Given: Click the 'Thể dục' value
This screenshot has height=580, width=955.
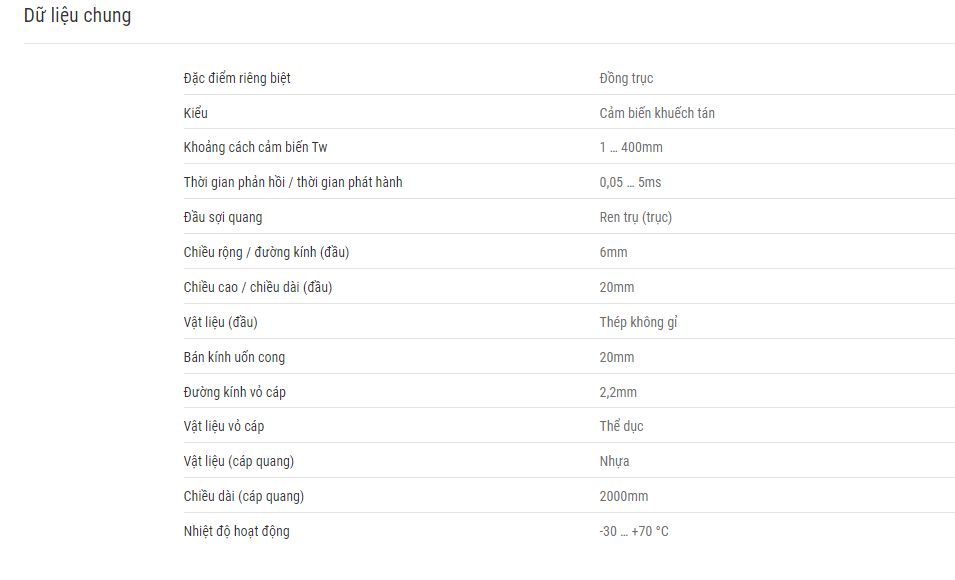Looking at the screenshot, I should pos(621,426).
